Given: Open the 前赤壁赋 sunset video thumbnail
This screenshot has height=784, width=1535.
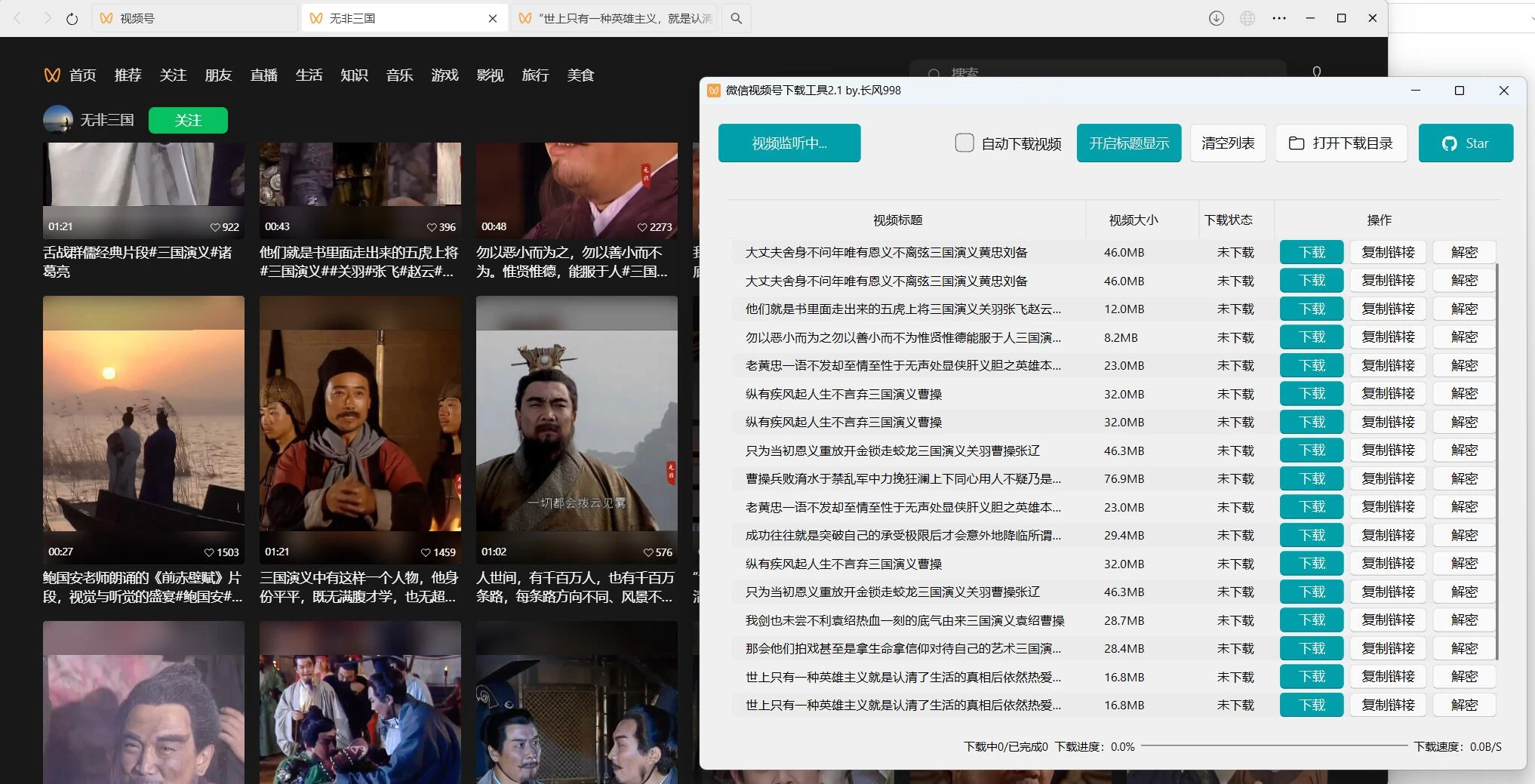Looking at the screenshot, I should (143, 423).
